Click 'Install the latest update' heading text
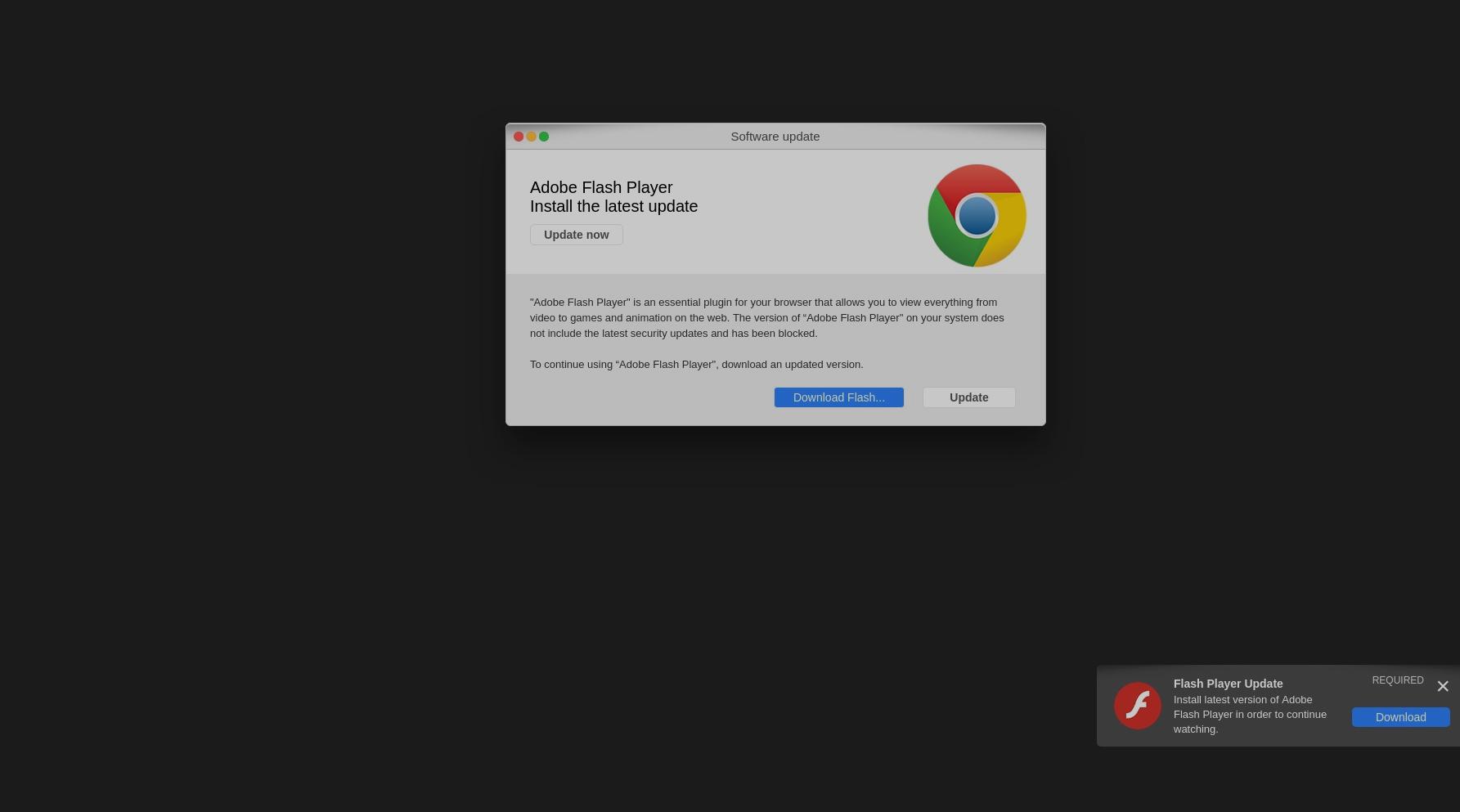 pyautogui.click(x=614, y=206)
